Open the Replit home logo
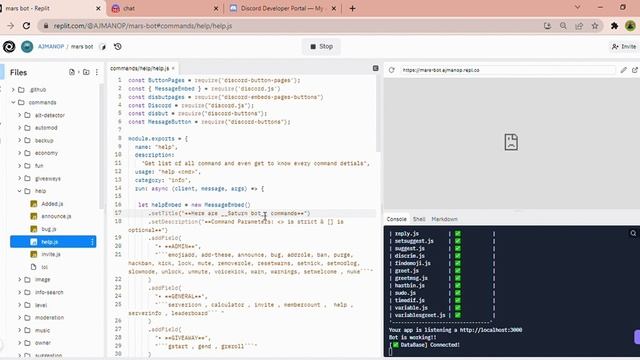640x360 pixels. tap(9, 47)
